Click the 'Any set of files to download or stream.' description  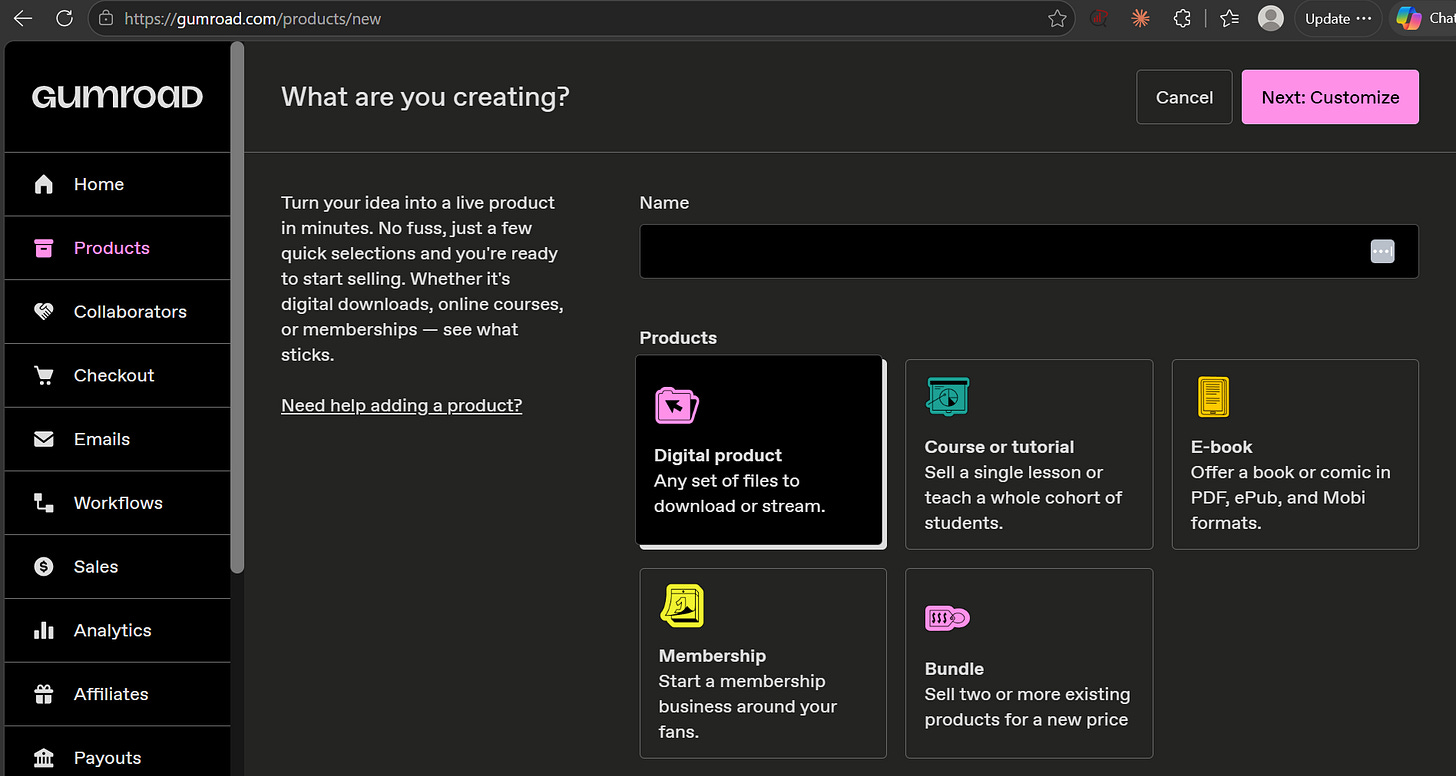[740, 493]
